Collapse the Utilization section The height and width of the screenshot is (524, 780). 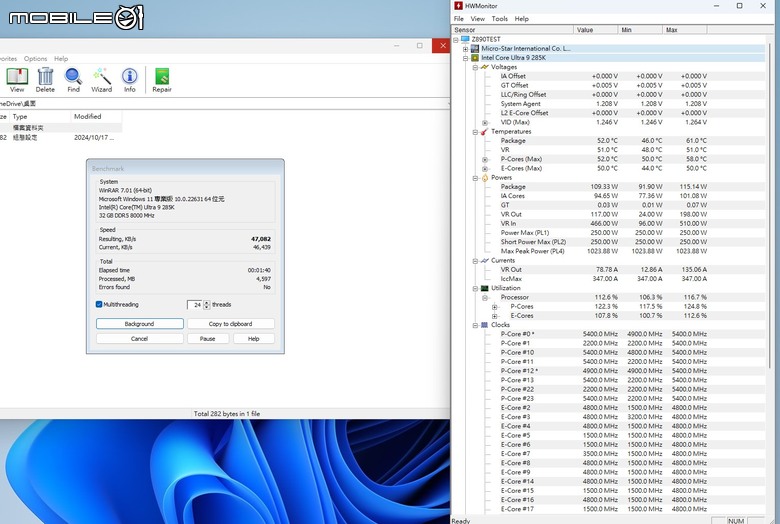point(475,288)
